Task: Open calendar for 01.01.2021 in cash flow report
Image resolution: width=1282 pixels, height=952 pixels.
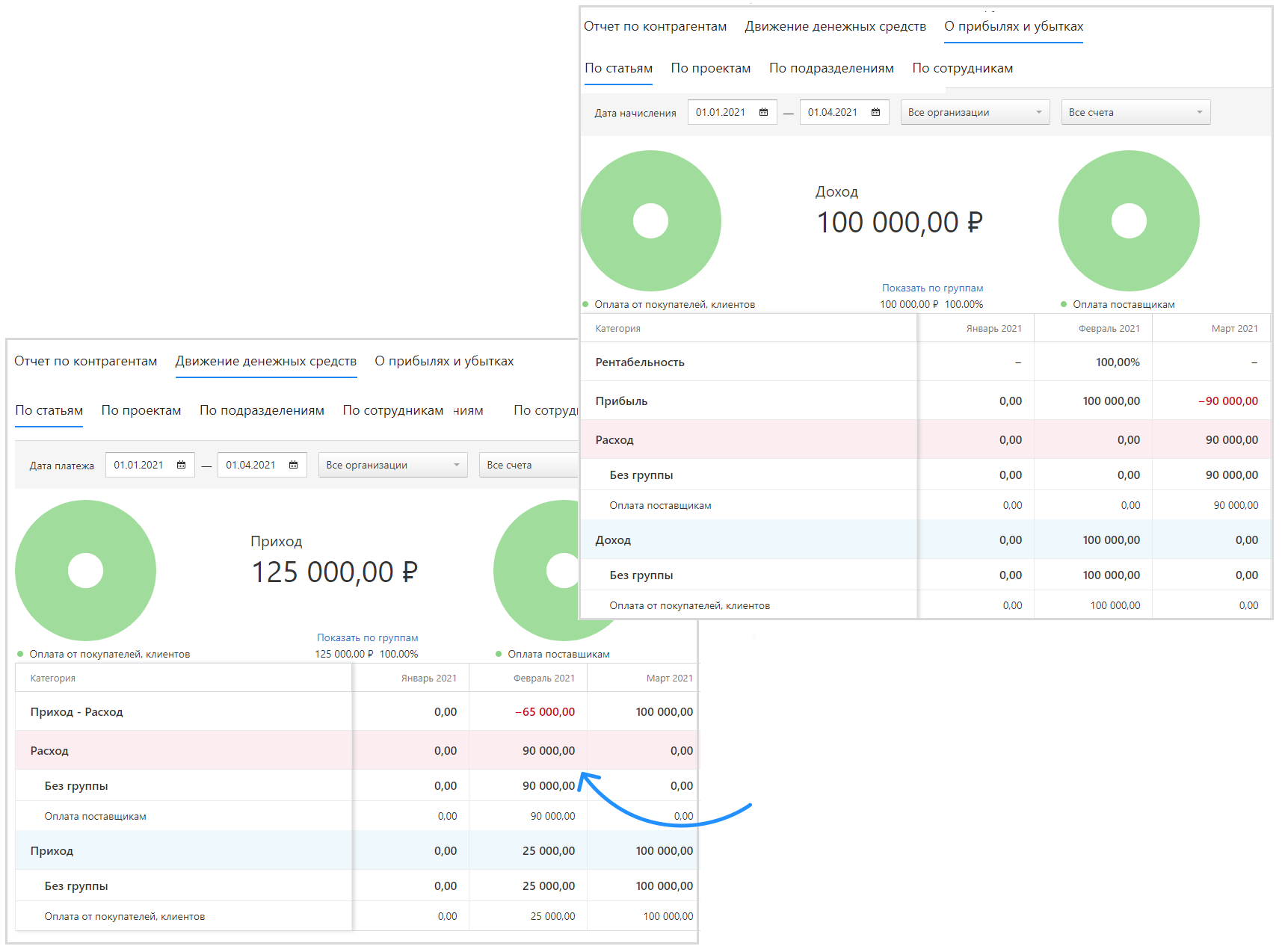Action: [181, 465]
